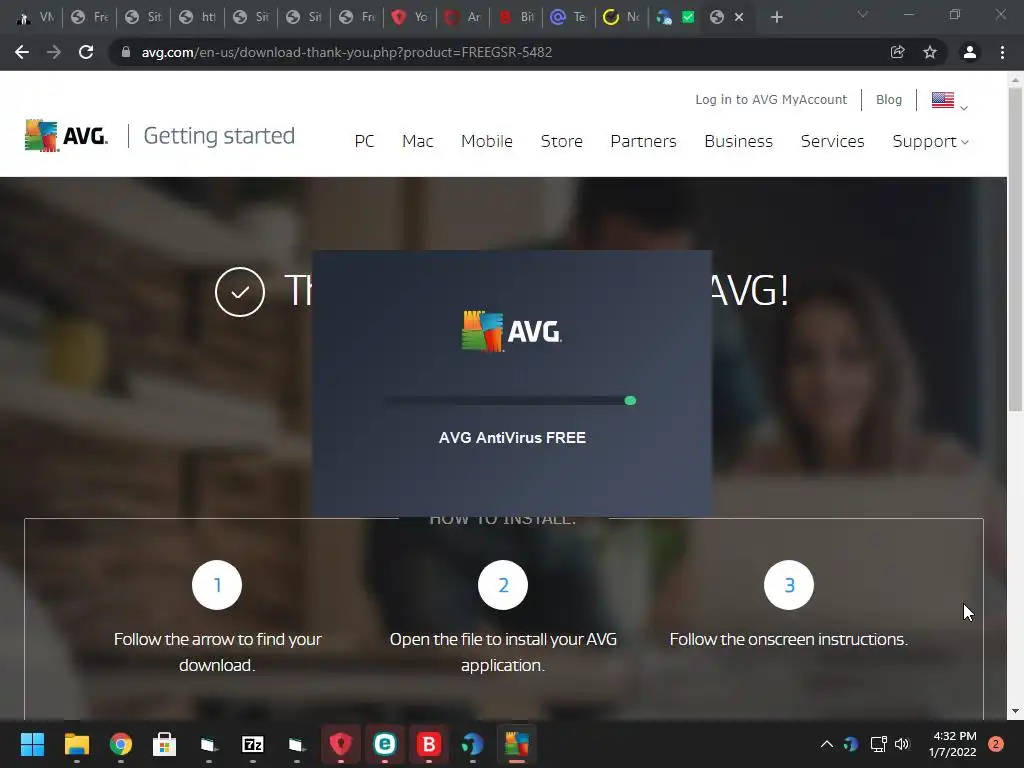Open the Windows Start menu
Viewport: 1024px width, 768px height.
pyautogui.click(x=32, y=744)
